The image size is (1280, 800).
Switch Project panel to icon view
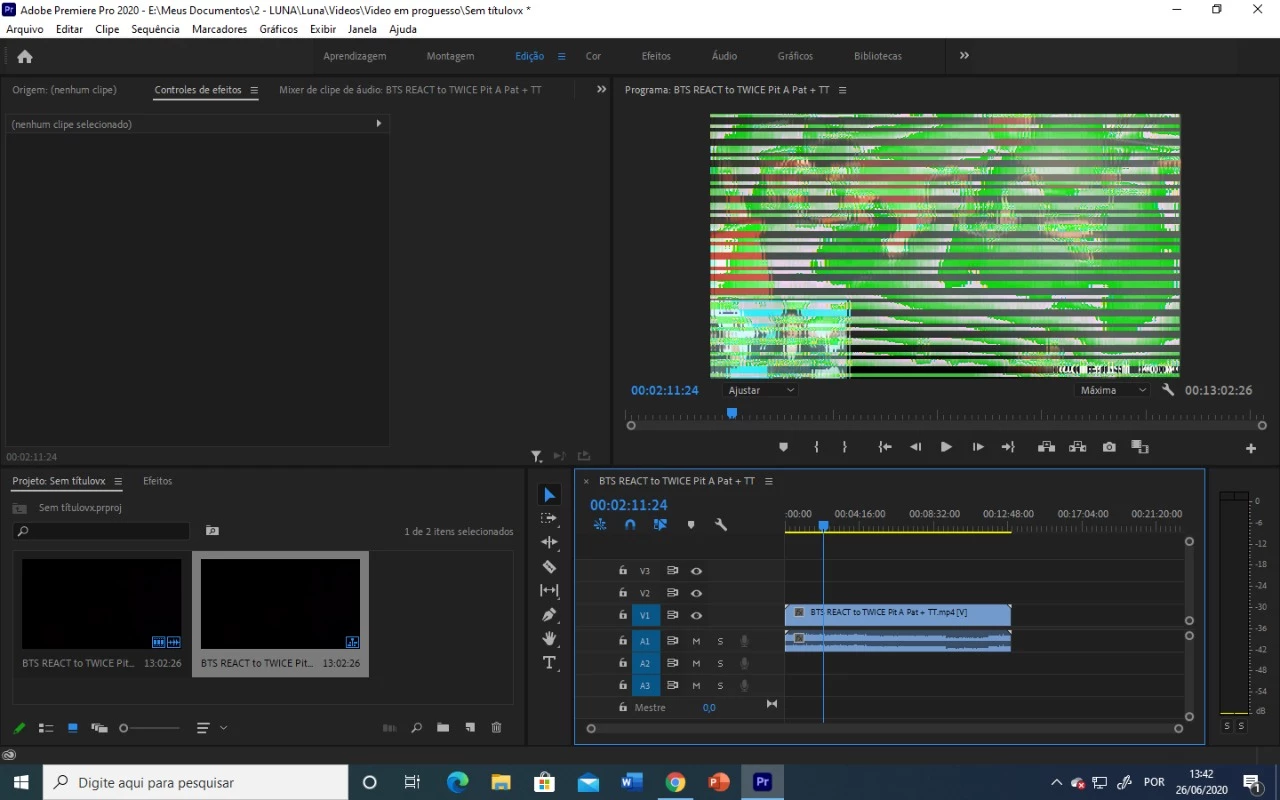[72, 728]
